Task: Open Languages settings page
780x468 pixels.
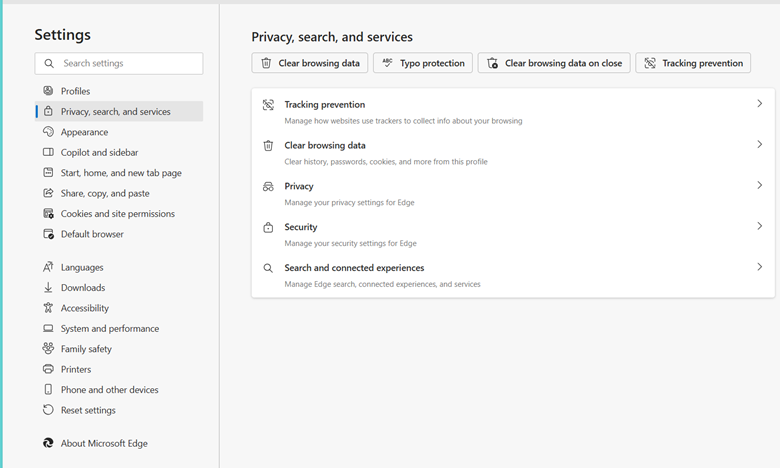Action: (x=82, y=267)
